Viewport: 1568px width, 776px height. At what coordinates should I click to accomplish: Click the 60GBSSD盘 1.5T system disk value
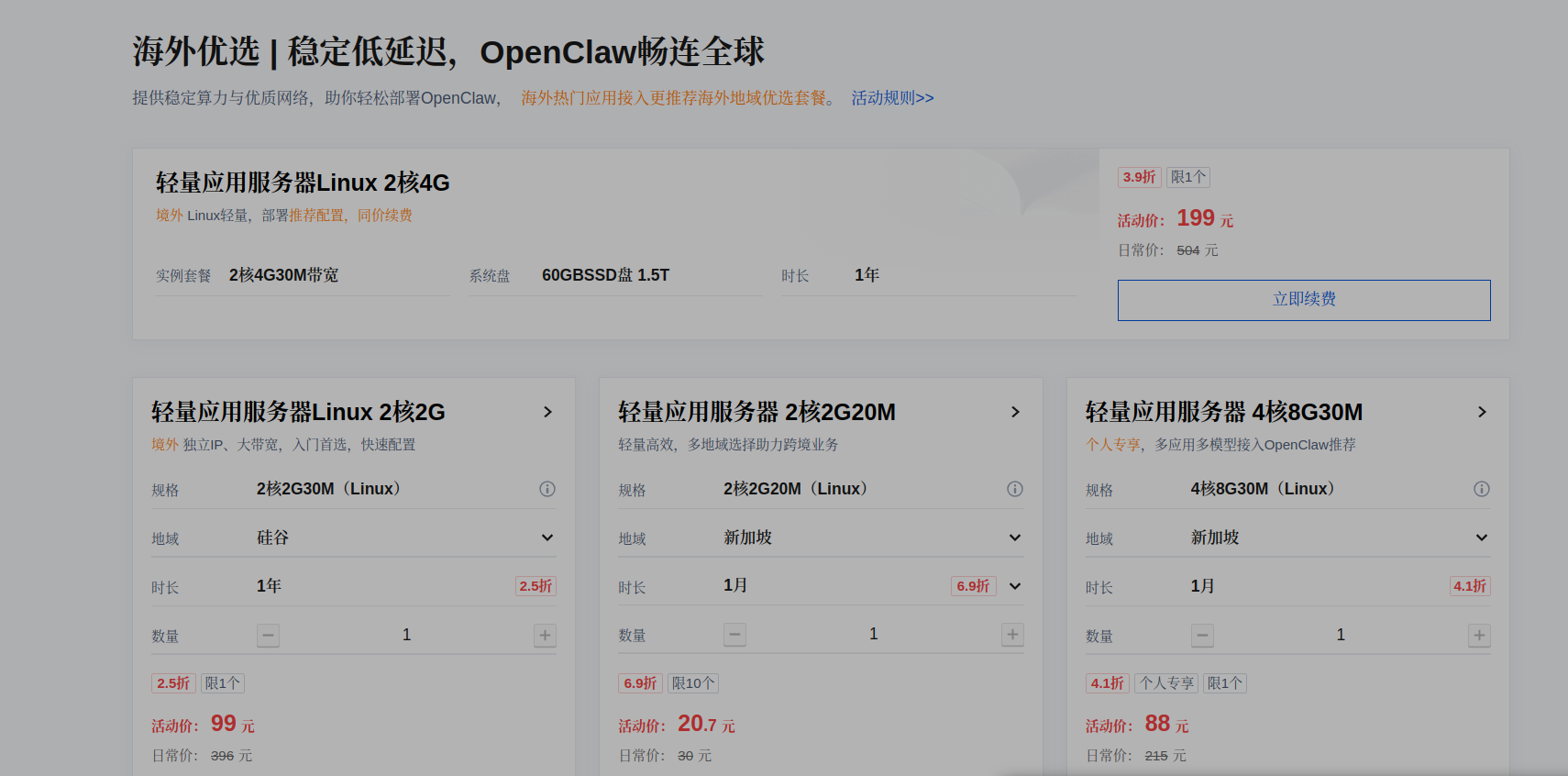tap(605, 275)
